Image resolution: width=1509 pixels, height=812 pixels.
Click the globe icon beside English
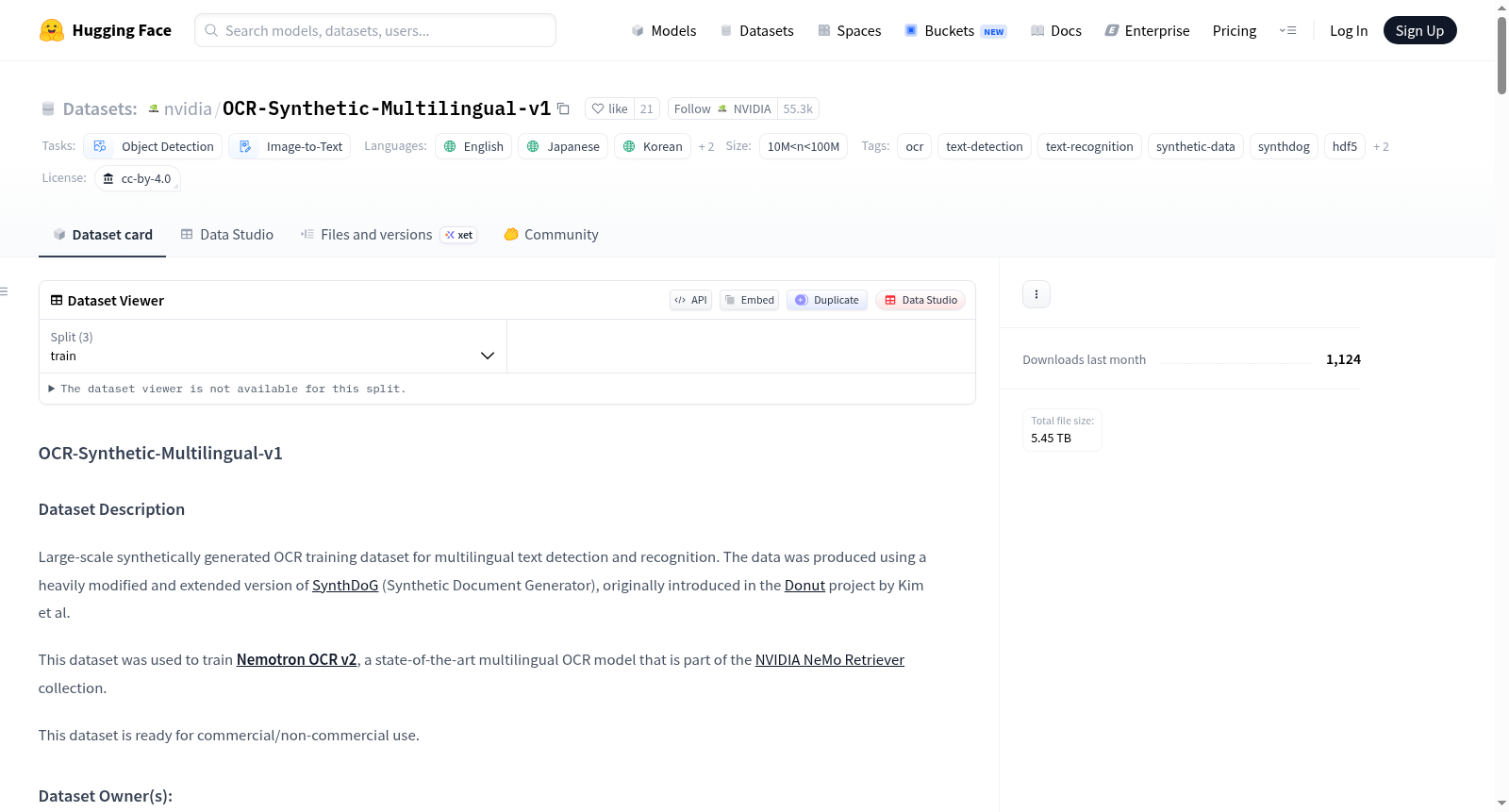pyautogui.click(x=450, y=146)
